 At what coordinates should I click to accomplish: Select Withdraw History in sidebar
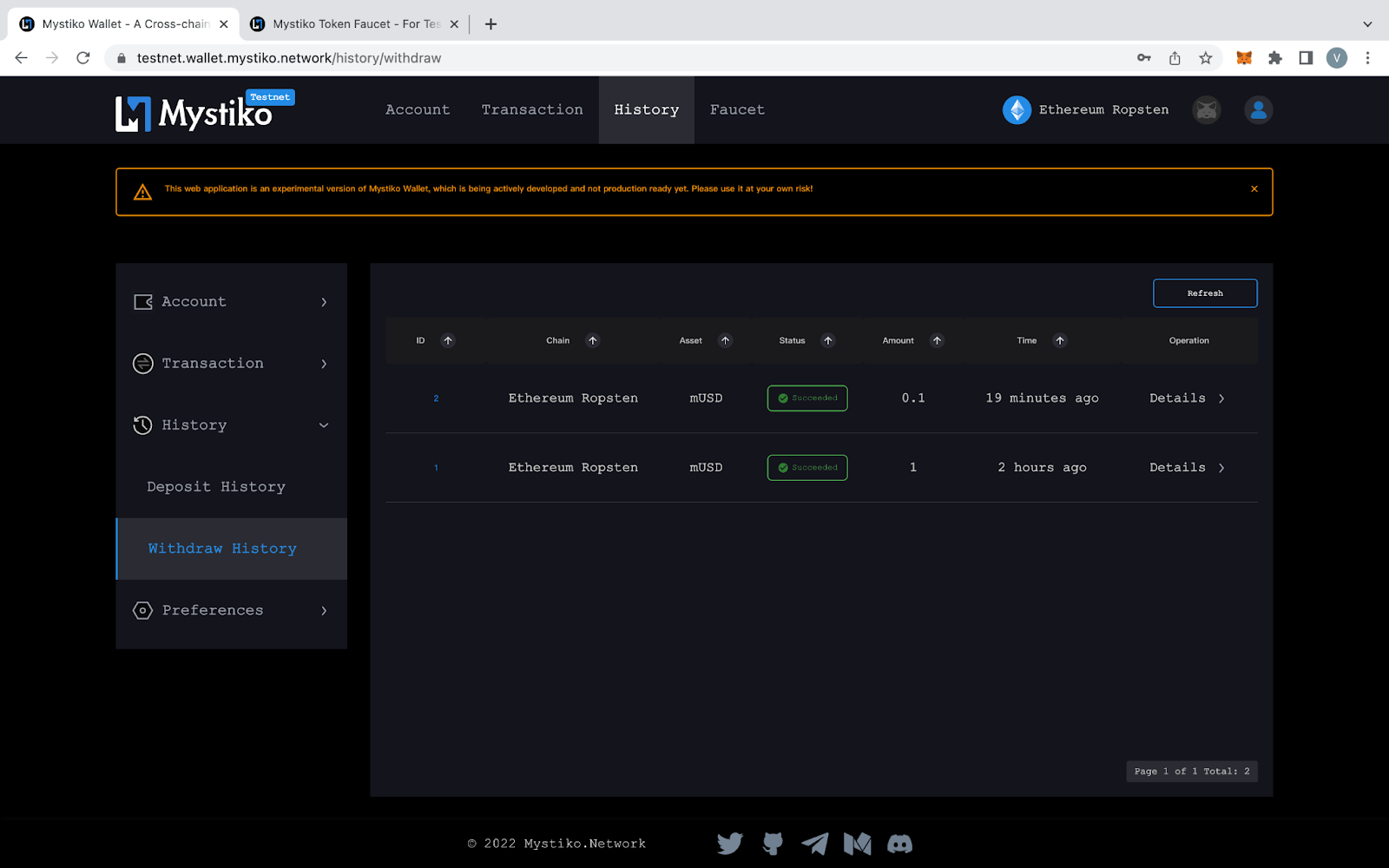click(x=232, y=549)
